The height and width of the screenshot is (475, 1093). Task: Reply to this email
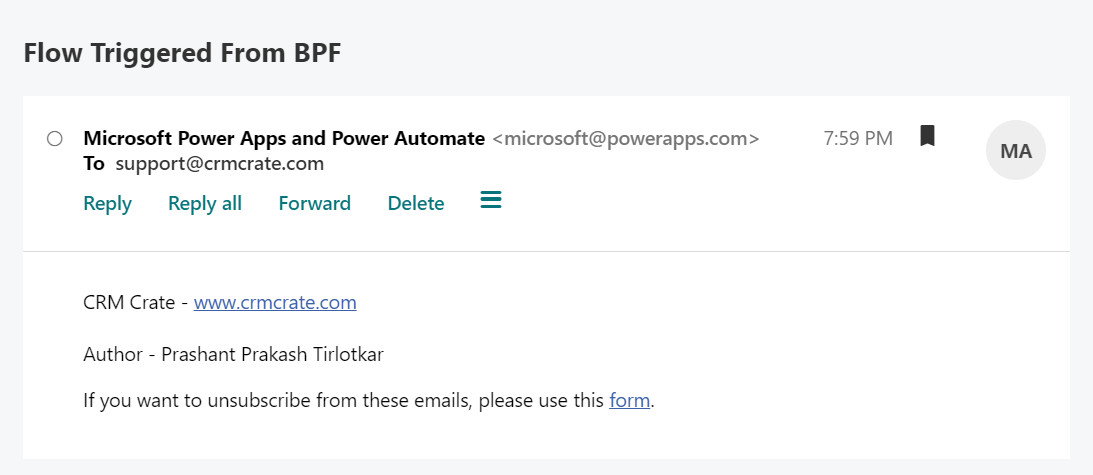click(x=107, y=203)
